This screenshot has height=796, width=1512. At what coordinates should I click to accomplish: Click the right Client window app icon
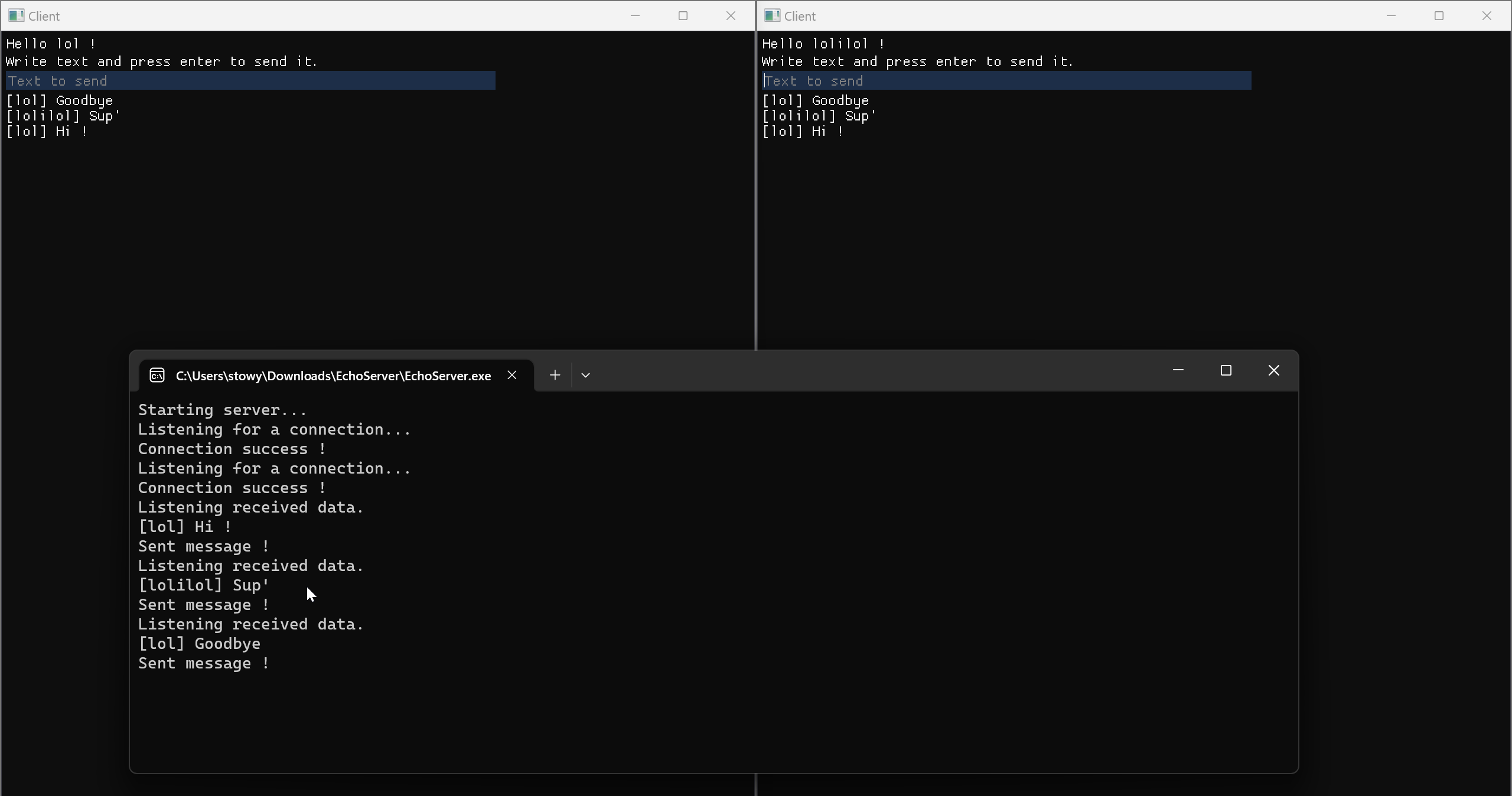(773, 16)
